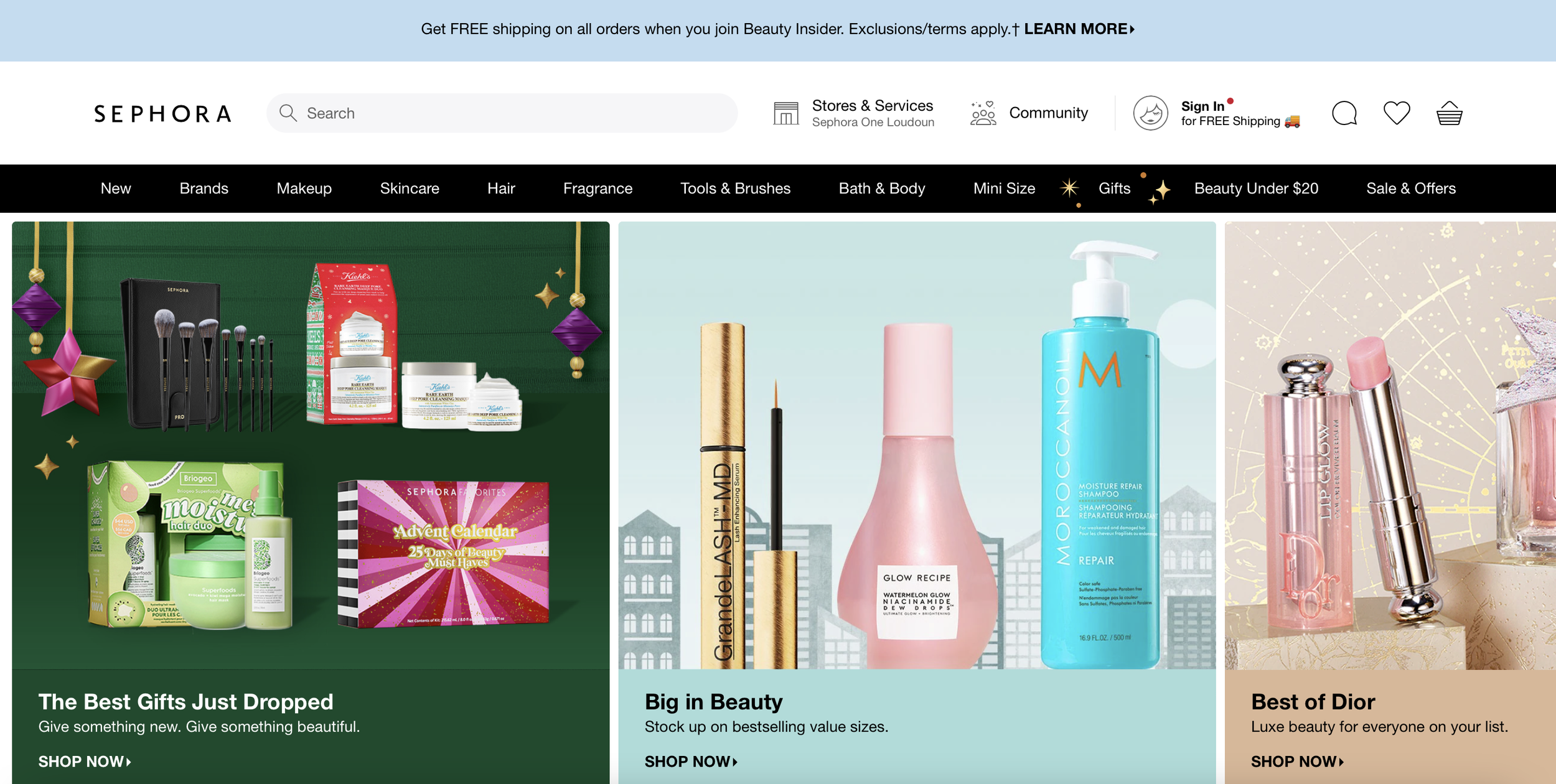Open the chat bubble icon
The image size is (1556, 784).
pos(1344,113)
